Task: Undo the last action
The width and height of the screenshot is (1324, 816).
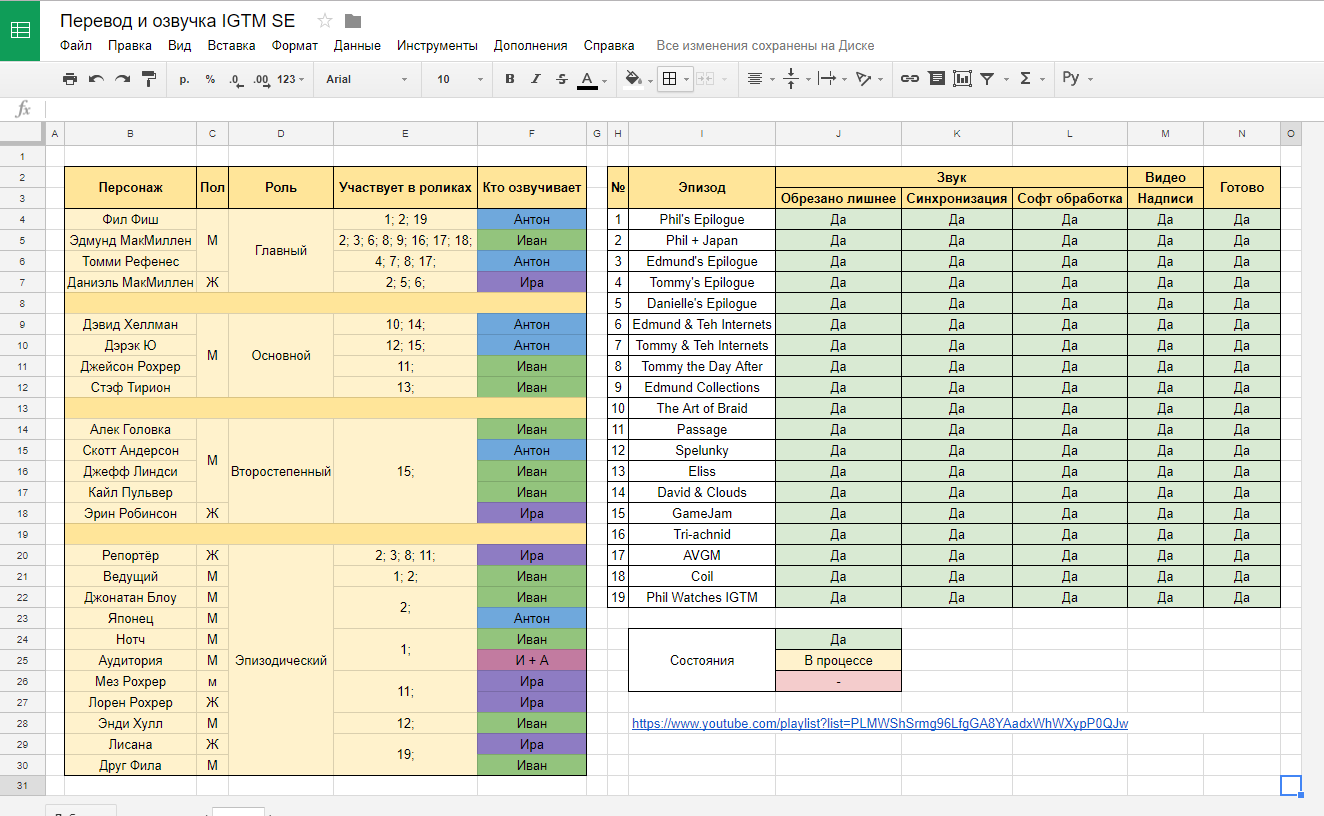Action: (96, 79)
